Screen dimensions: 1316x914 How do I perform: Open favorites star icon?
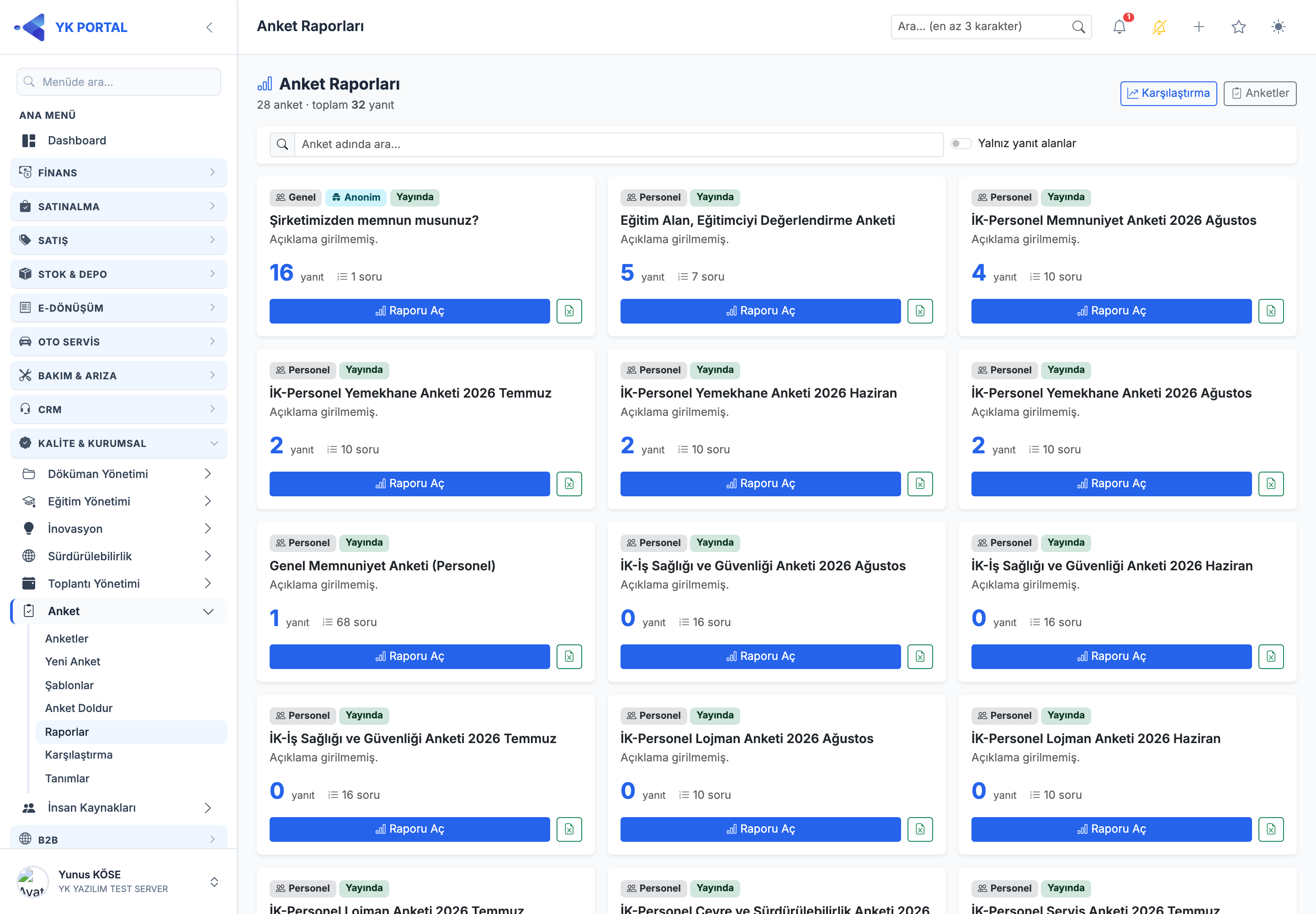click(1238, 27)
